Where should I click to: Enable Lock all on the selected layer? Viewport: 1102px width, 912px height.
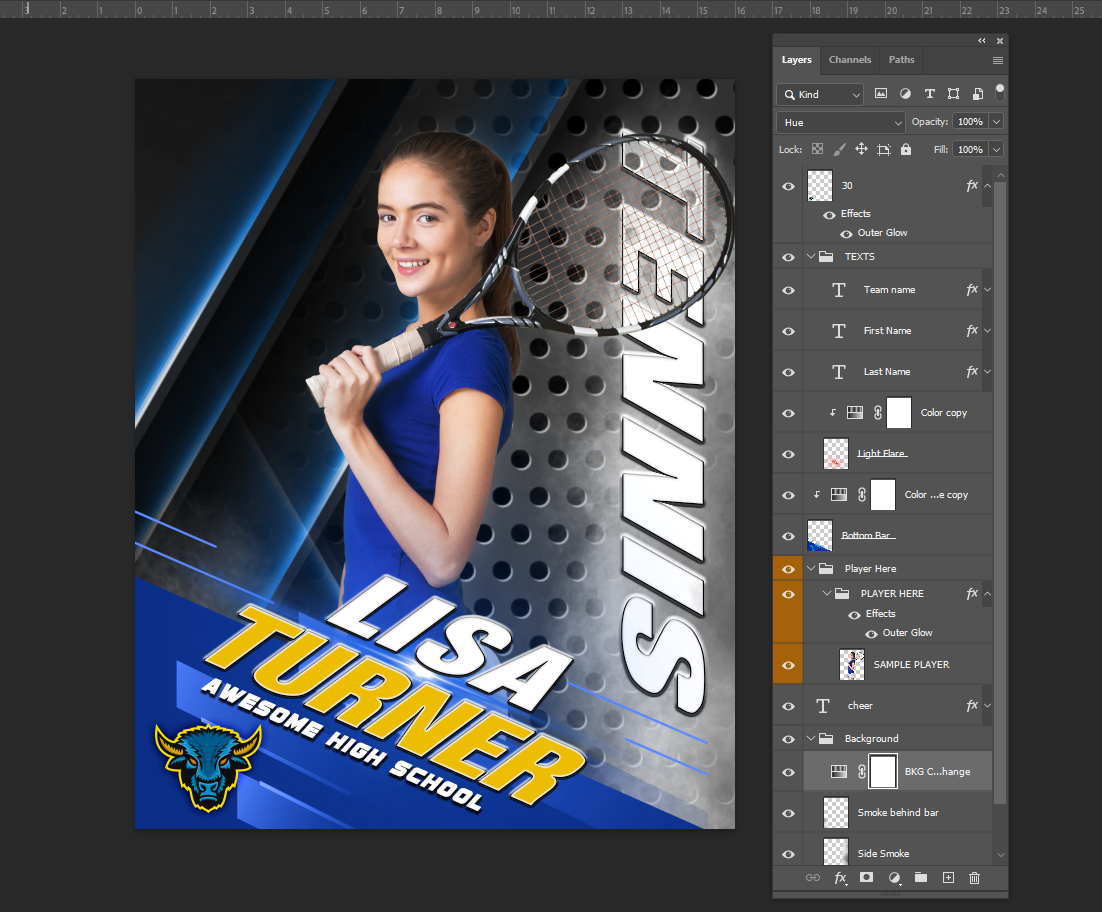tap(905, 148)
